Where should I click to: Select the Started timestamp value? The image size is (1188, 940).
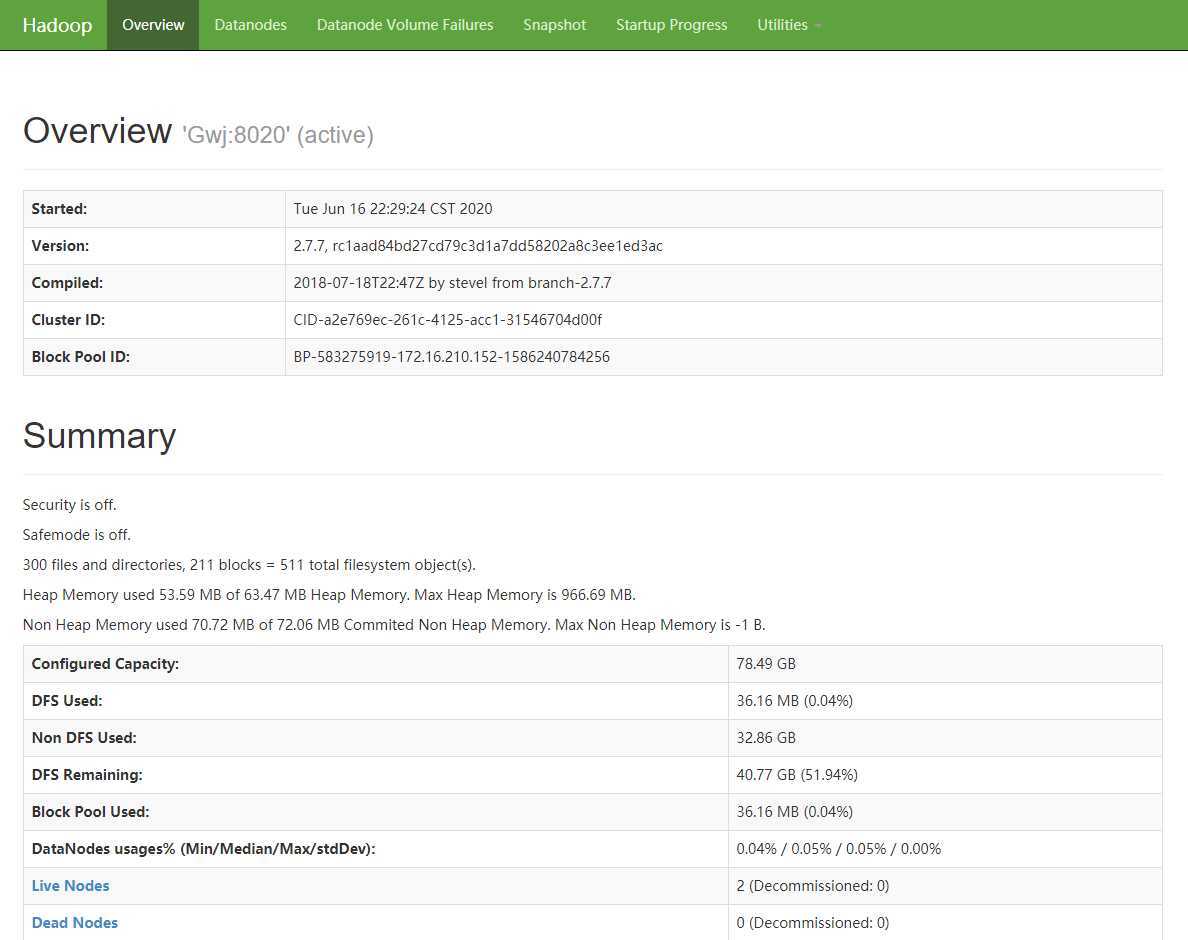click(392, 209)
